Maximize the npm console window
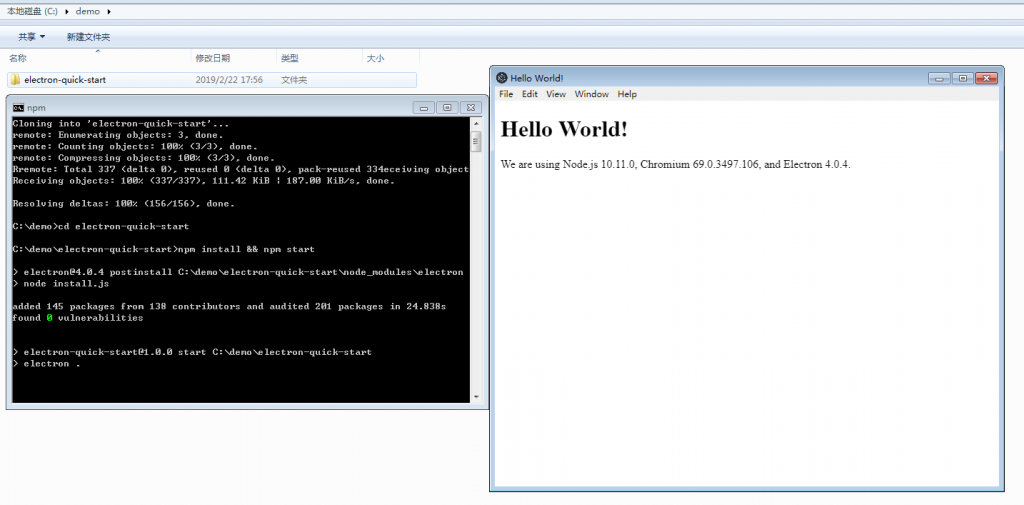Image resolution: width=1024 pixels, height=505 pixels. pyautogui.click(x=447, y=108)
